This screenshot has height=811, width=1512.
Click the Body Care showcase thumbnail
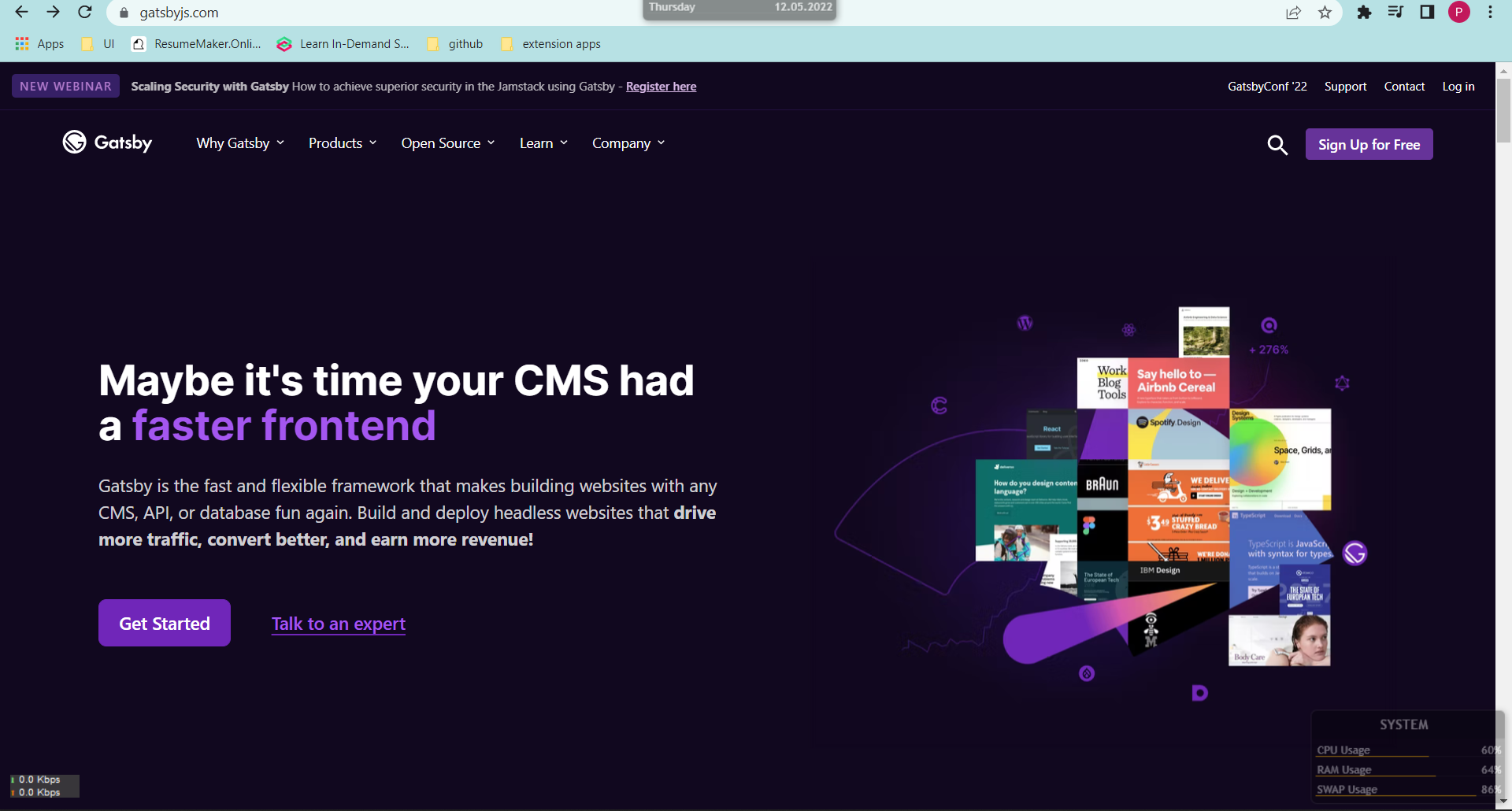coord(1279,640)
